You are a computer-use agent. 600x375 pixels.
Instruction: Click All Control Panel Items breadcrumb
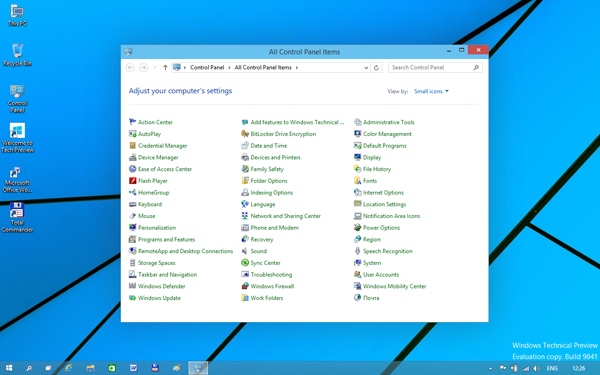(x=263, y=68)
